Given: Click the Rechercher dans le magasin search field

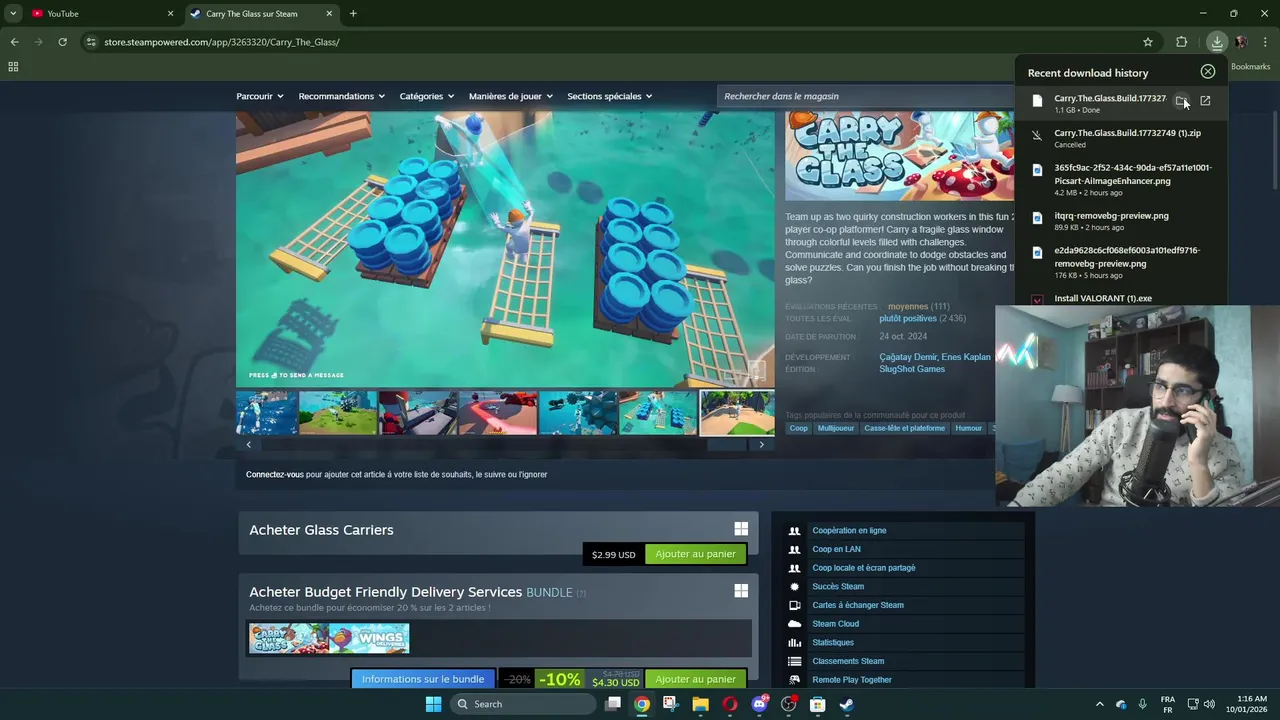Looking at the screenshot, I should [865, 96].
